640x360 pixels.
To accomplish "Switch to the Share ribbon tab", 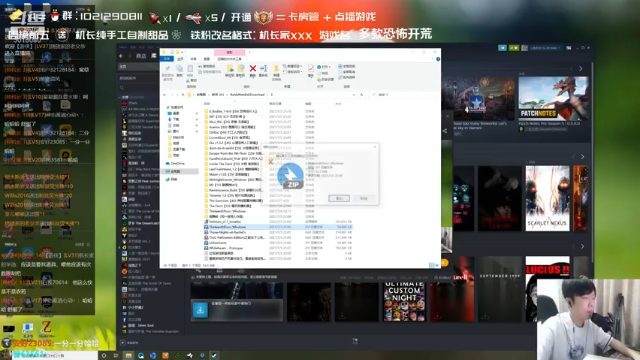I will [193, 59].
